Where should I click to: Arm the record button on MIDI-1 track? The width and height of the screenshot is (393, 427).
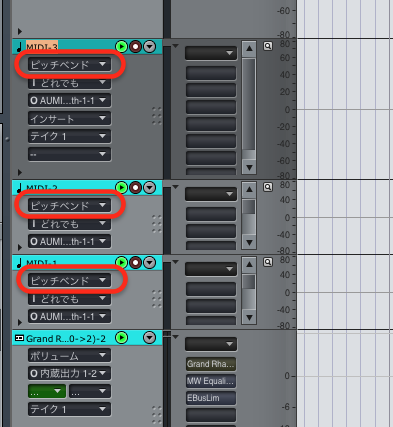(135, 263)
